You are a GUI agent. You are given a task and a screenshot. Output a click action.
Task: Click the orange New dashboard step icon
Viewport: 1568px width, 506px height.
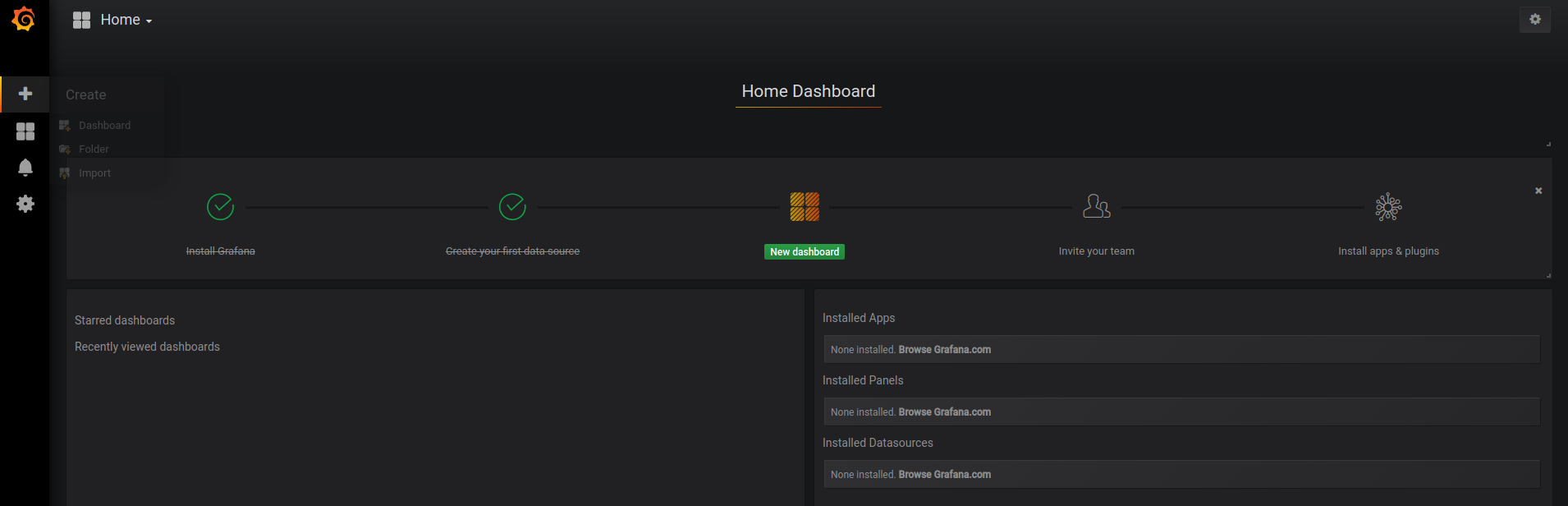point(805,207)
